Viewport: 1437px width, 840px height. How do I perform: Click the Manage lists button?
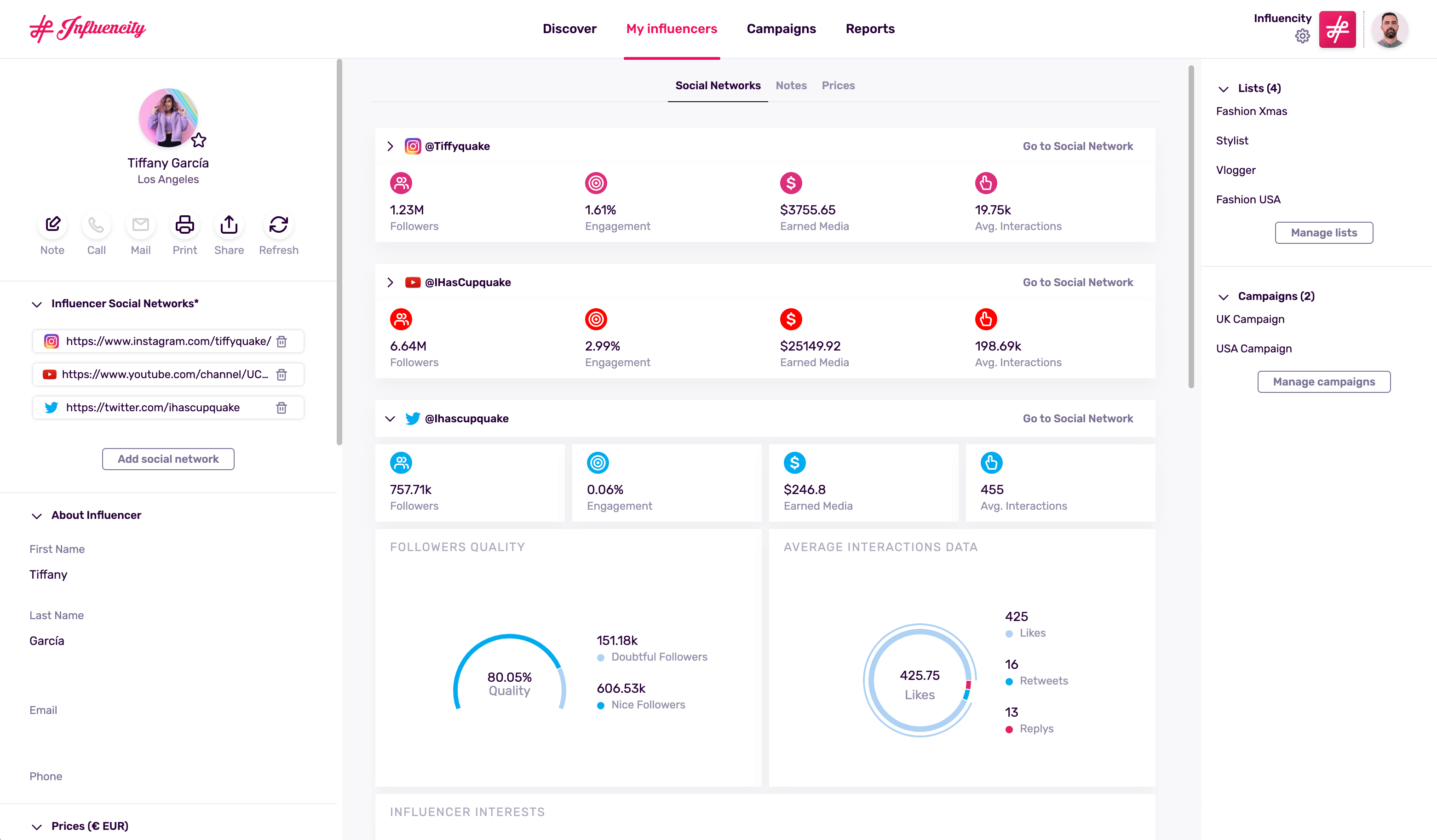(1323, 233)
